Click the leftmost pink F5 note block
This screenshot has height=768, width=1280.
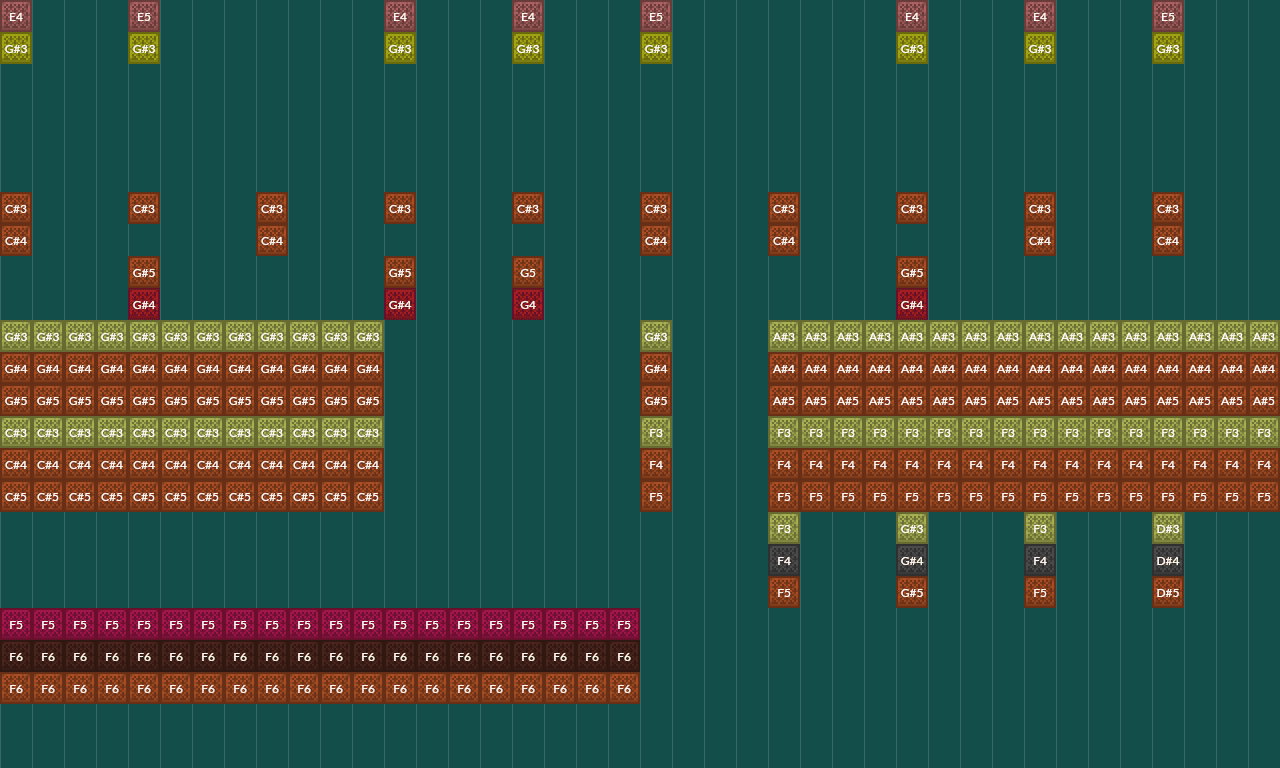16,624
